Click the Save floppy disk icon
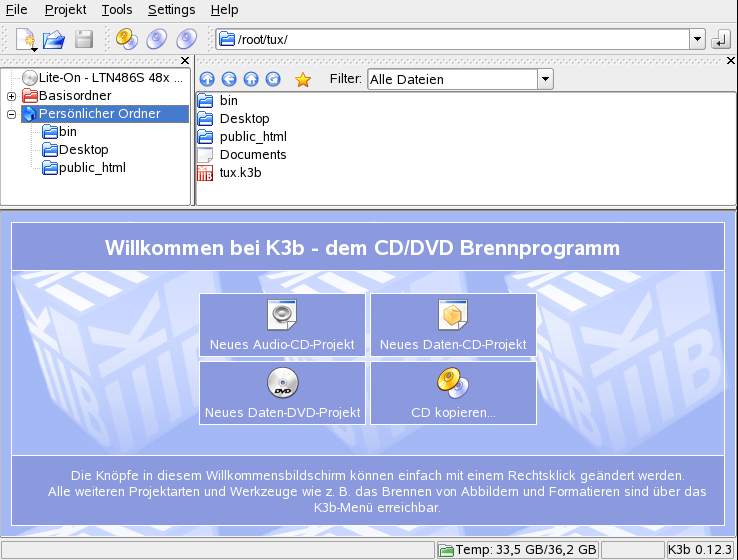Screen dimensions: 738x560 (84, 40)
